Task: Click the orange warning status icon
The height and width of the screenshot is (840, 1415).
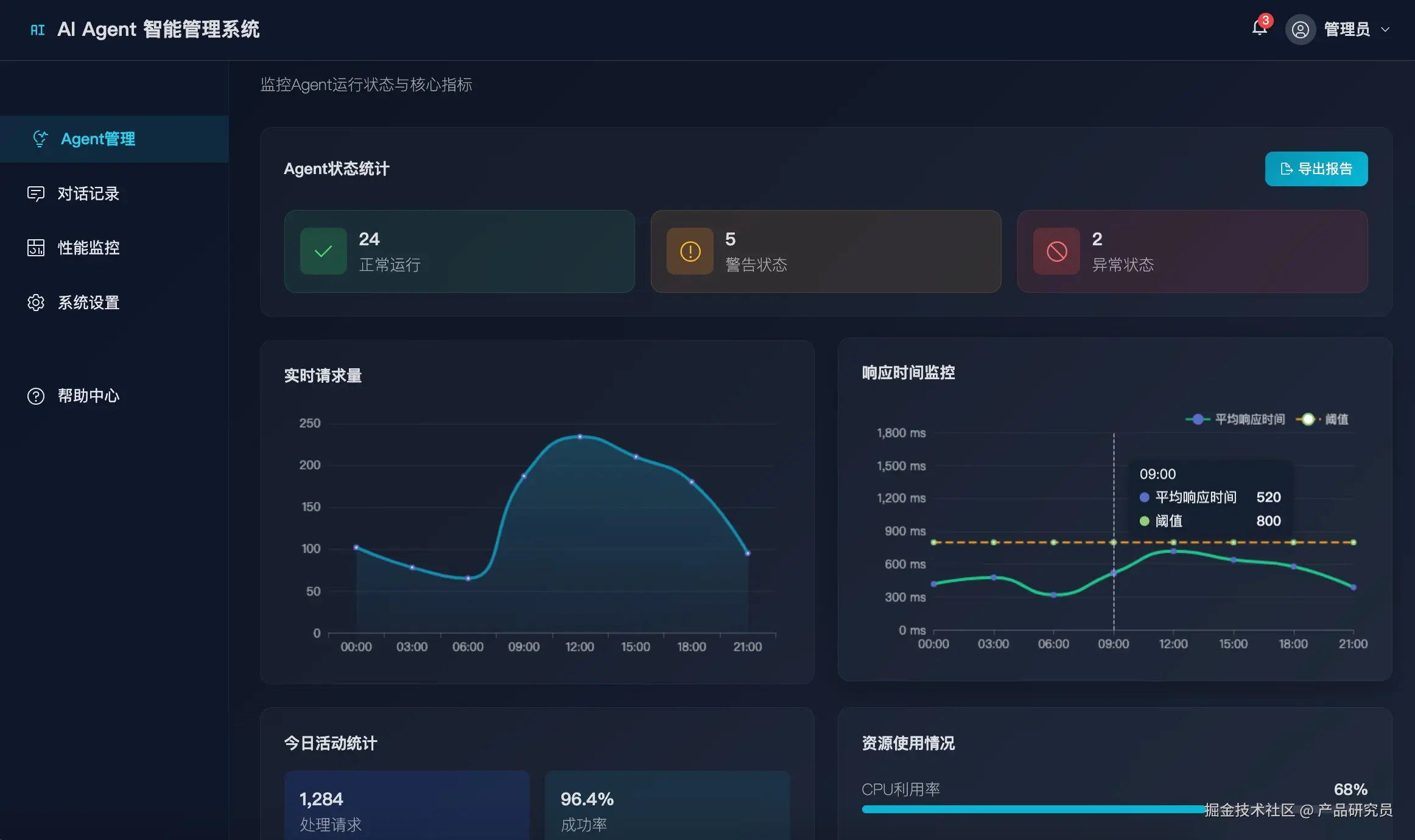Action: (x=690, y=251)
